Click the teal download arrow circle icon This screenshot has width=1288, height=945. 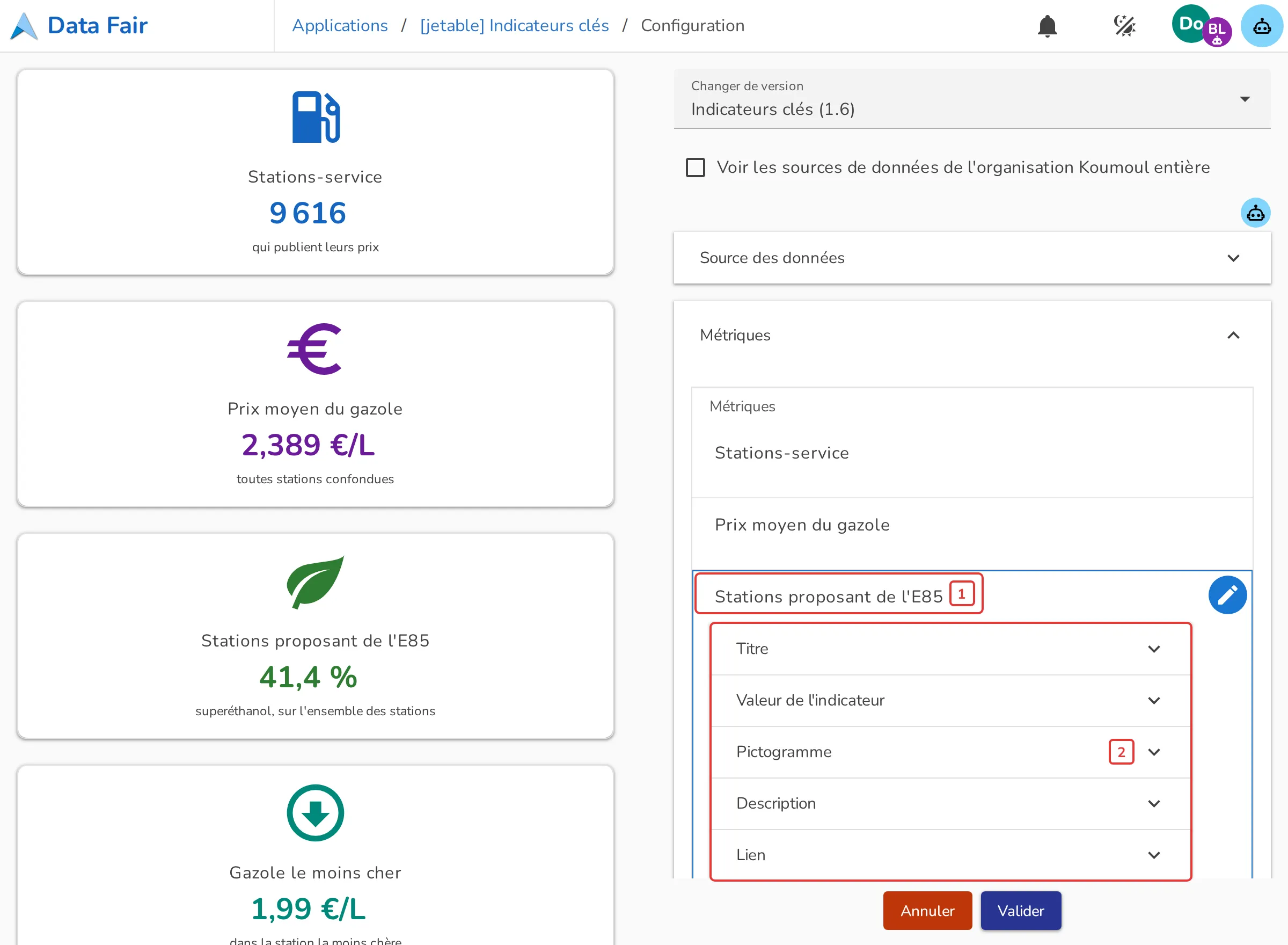(x=315, y=812)
